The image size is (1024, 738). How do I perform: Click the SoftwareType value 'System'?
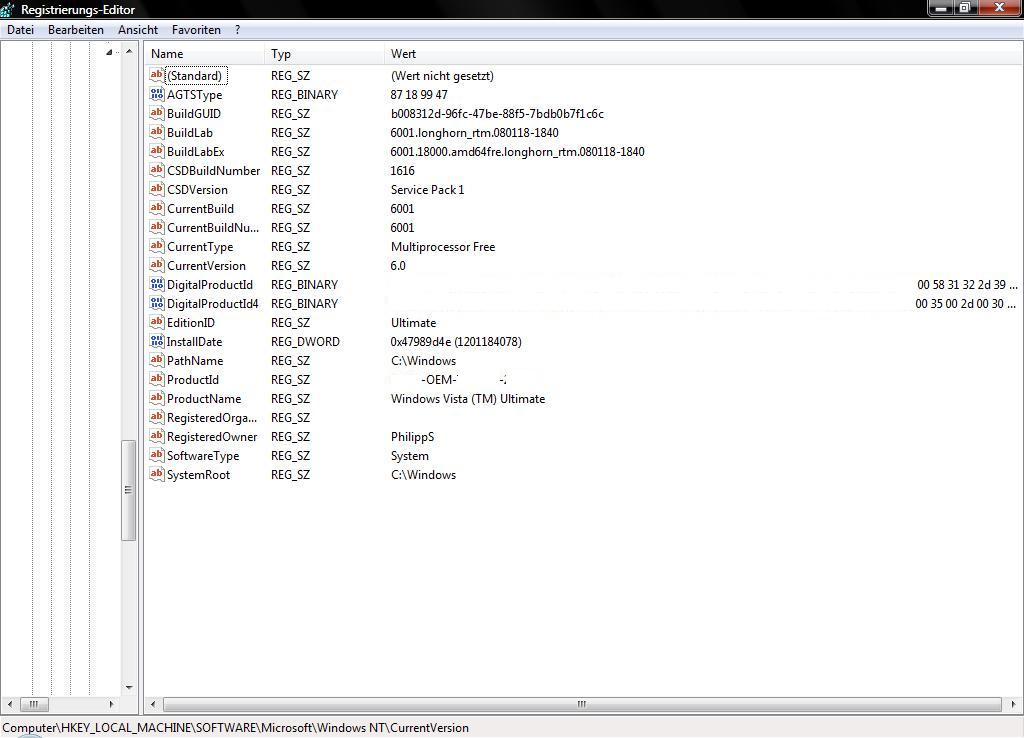(409, 456)
